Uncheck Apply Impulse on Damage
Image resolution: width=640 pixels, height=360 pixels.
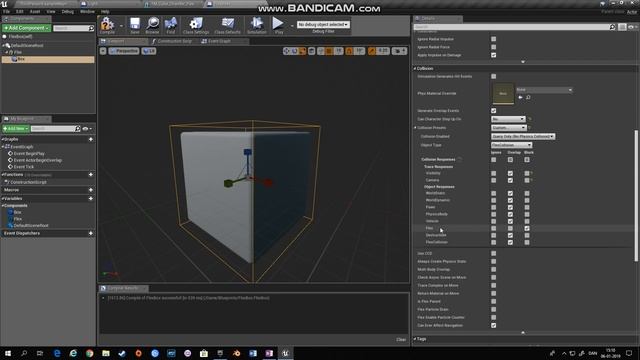pos(493,55)
